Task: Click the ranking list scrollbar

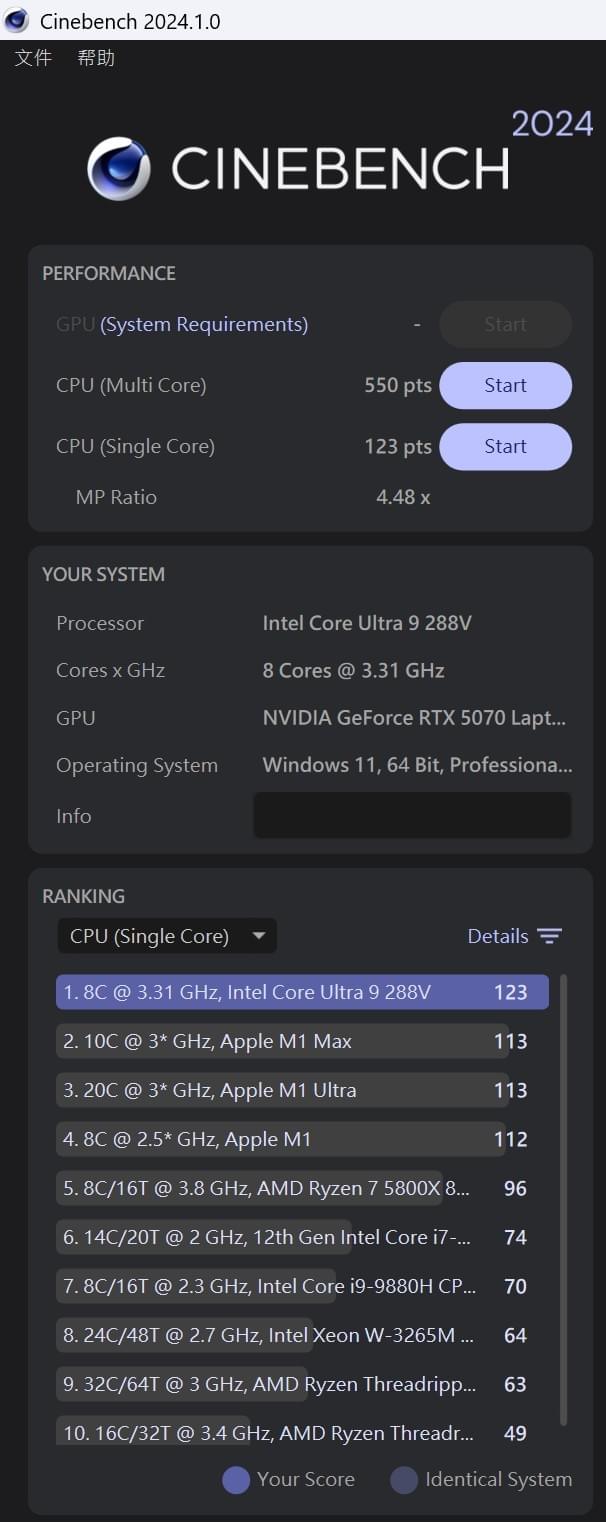Action: tap(564, 1199)
